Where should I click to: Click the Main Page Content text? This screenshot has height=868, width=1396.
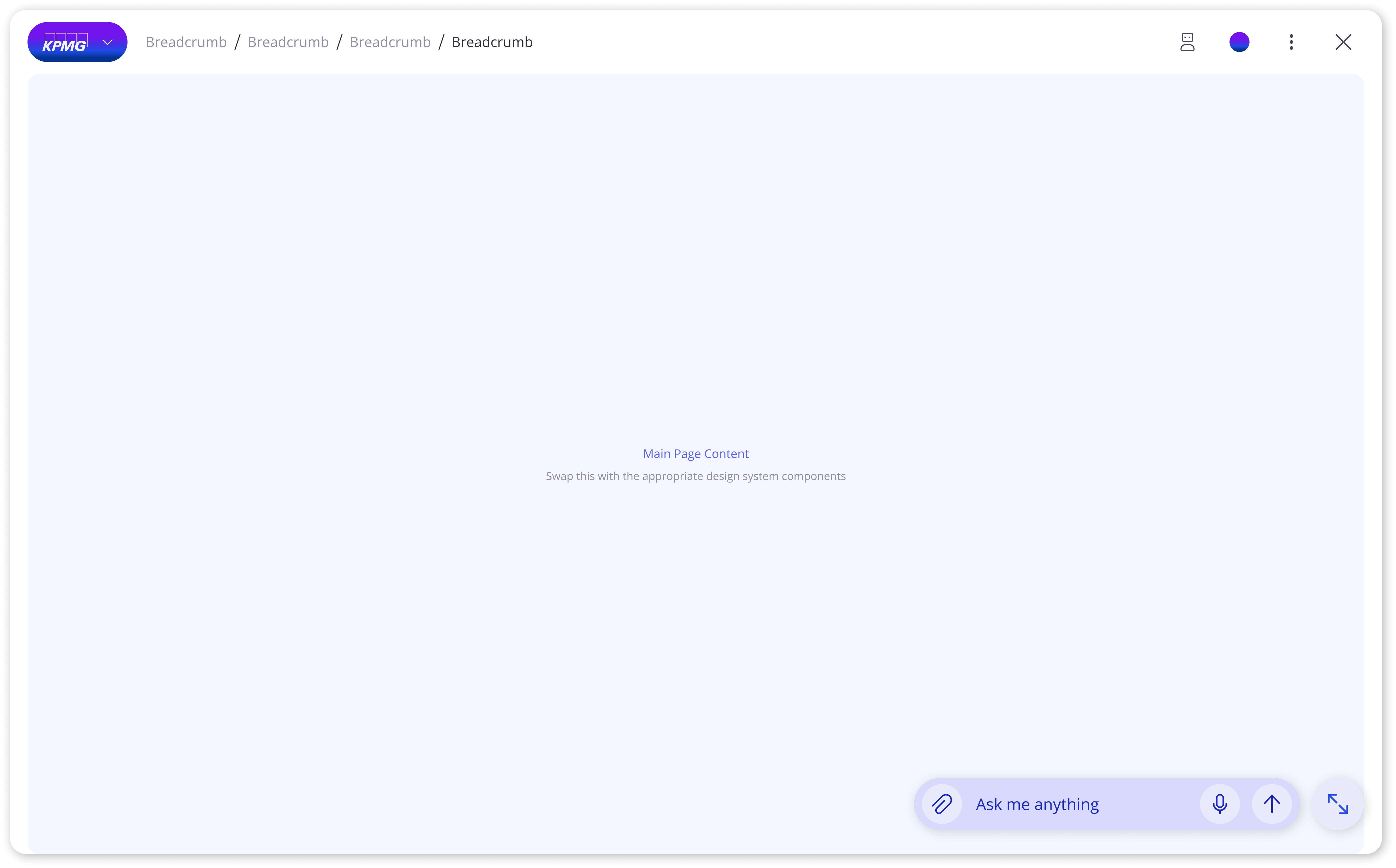696,453
